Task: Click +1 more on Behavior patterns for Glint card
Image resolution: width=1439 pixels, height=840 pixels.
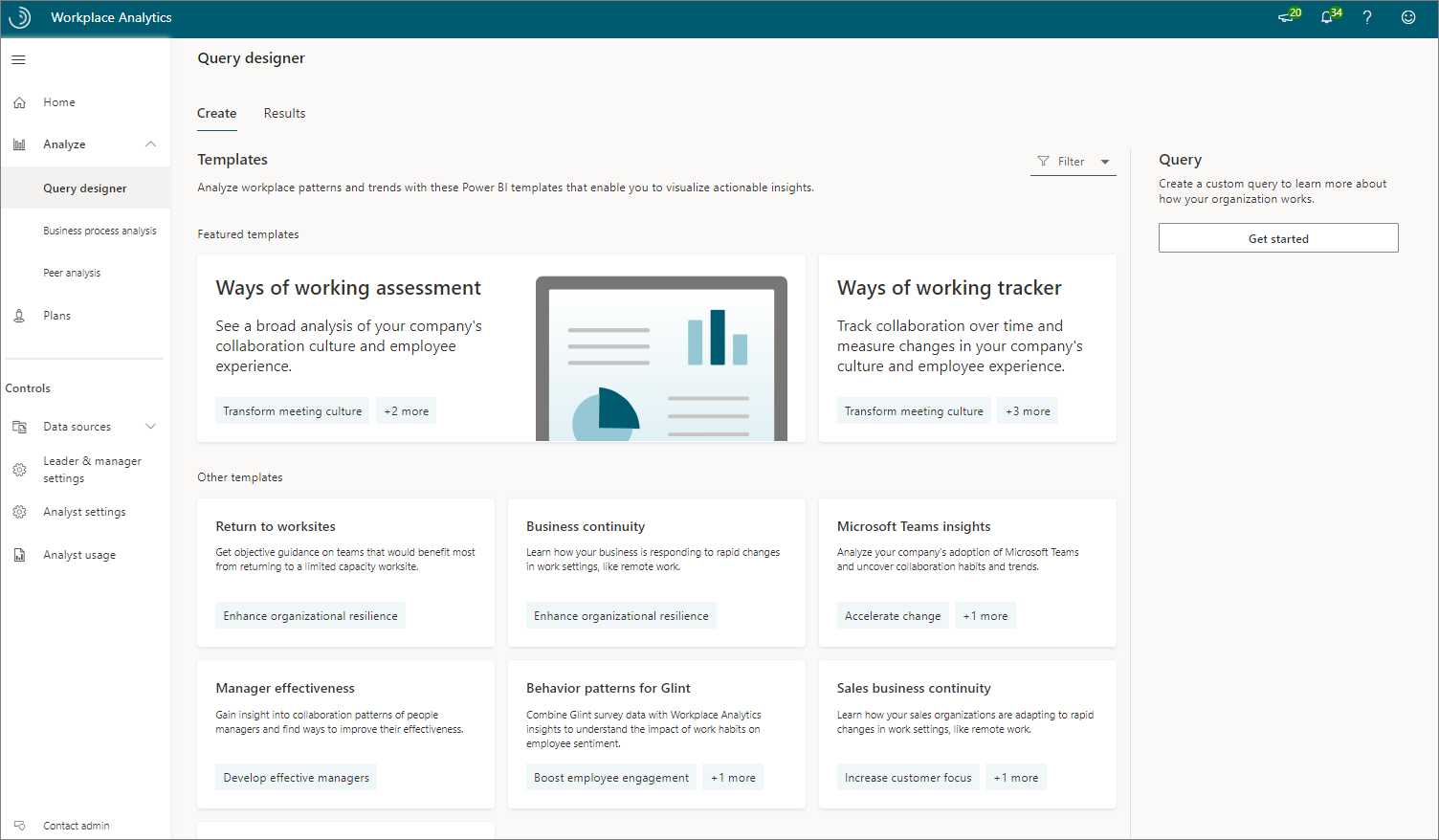Action: click(733, 778)
